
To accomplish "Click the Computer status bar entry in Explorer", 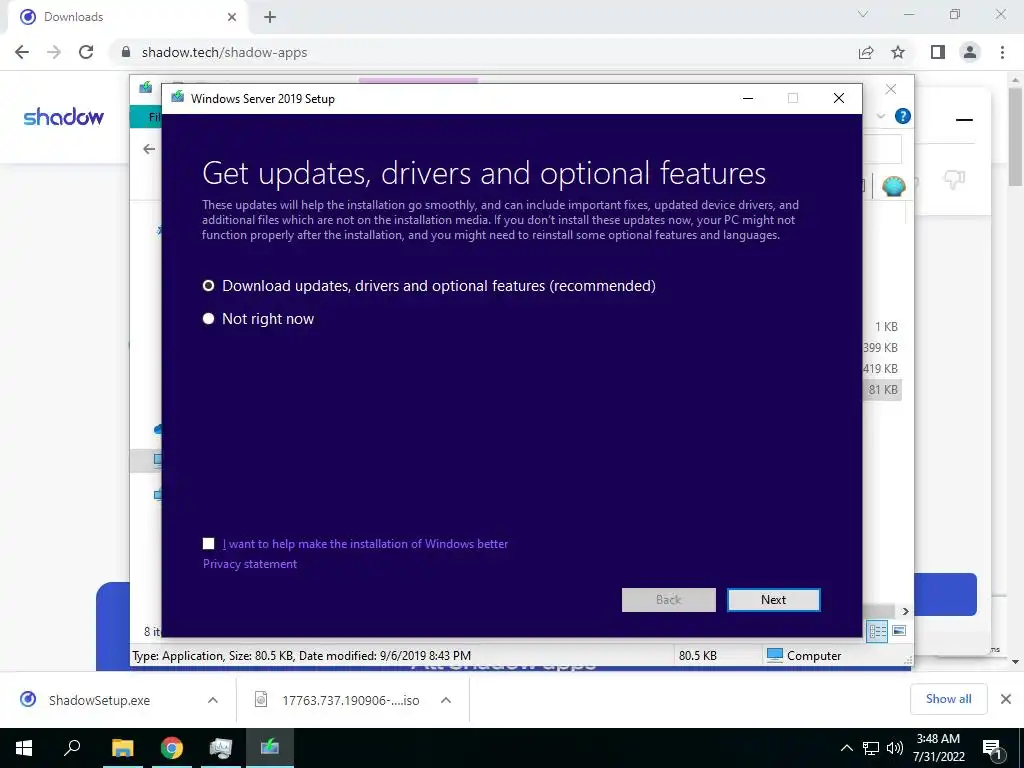I will click(803, 655).
